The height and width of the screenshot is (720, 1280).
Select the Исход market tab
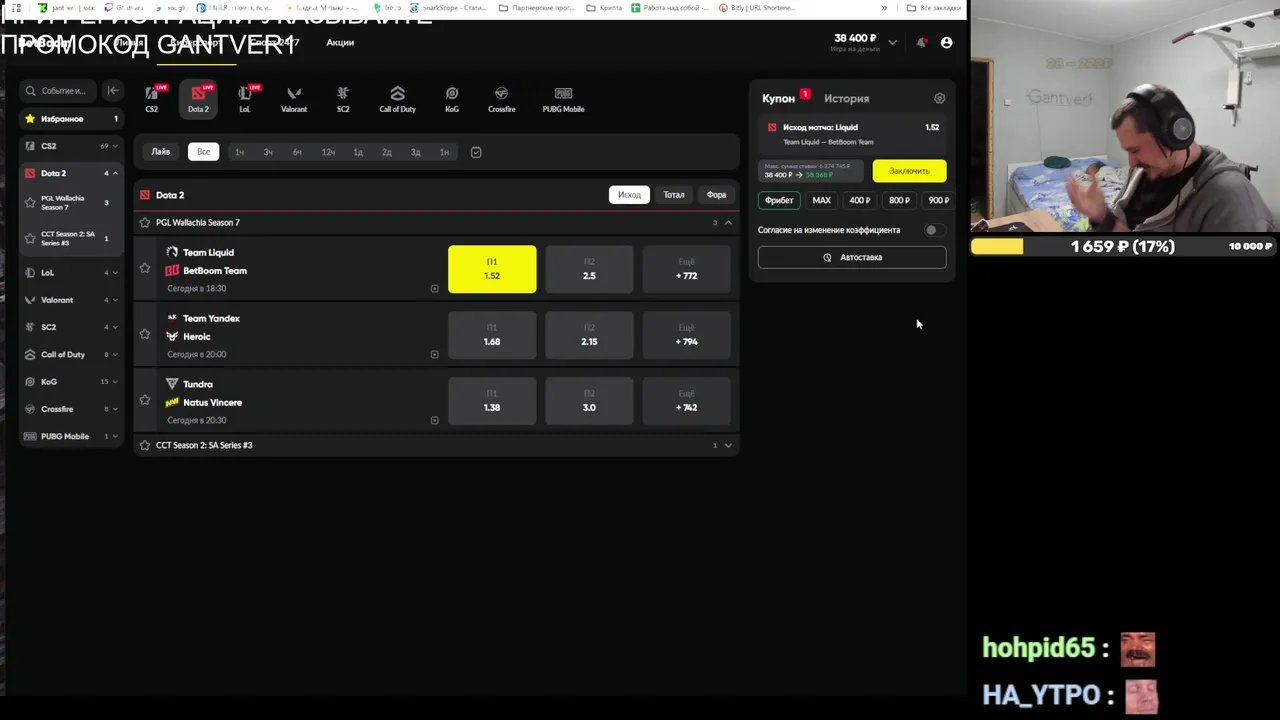click(629, 195)
